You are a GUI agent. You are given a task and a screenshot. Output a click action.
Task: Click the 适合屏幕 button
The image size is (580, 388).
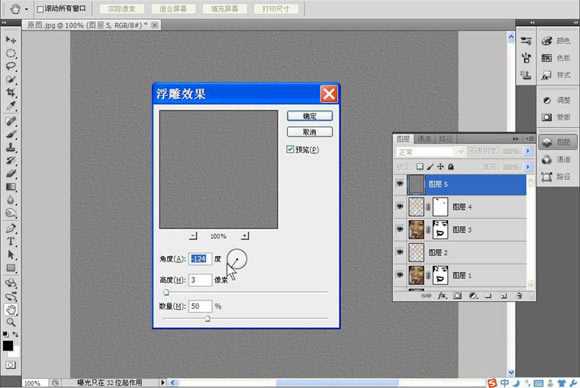pos(173,9)
